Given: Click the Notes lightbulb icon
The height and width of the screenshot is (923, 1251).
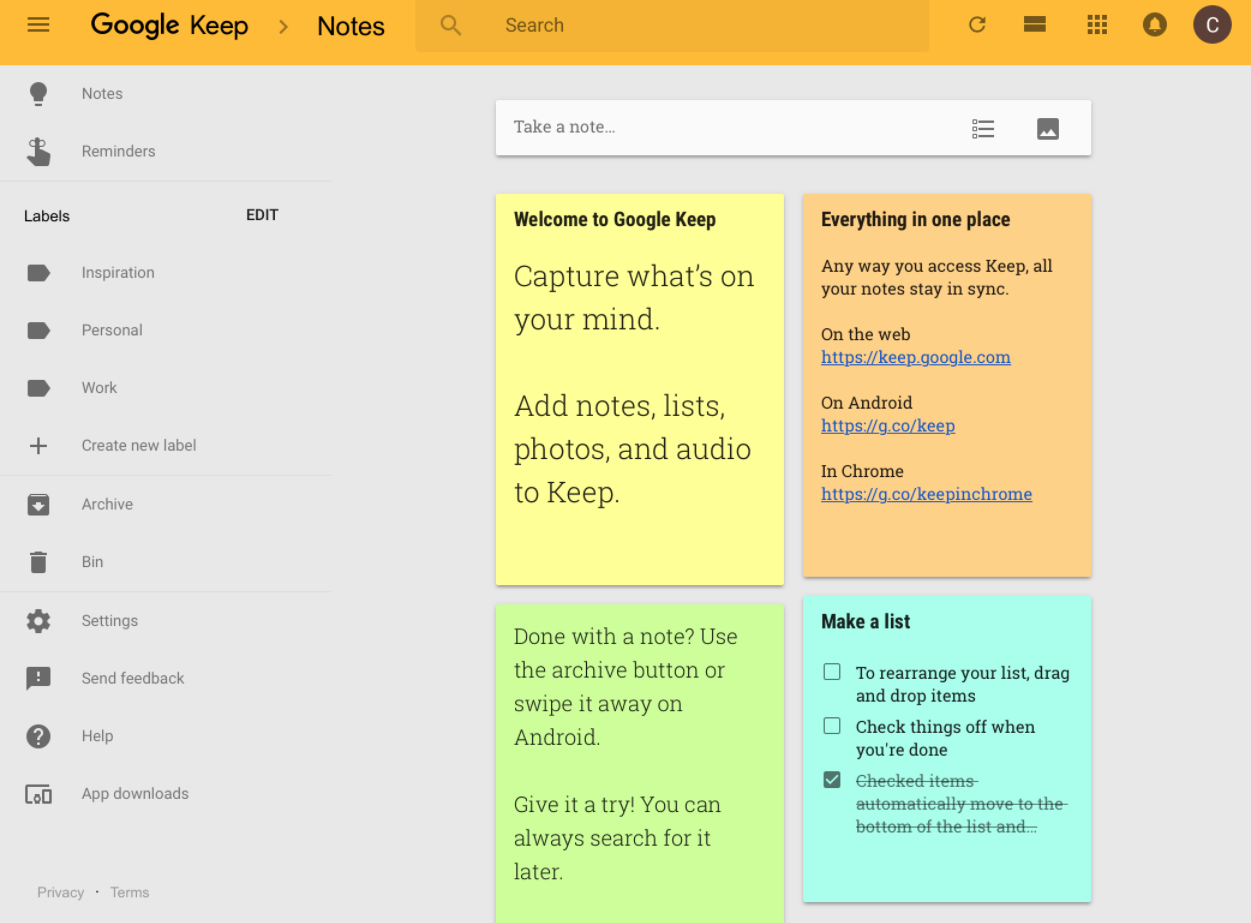Looking at the screenshot, I should pos(38,94).
